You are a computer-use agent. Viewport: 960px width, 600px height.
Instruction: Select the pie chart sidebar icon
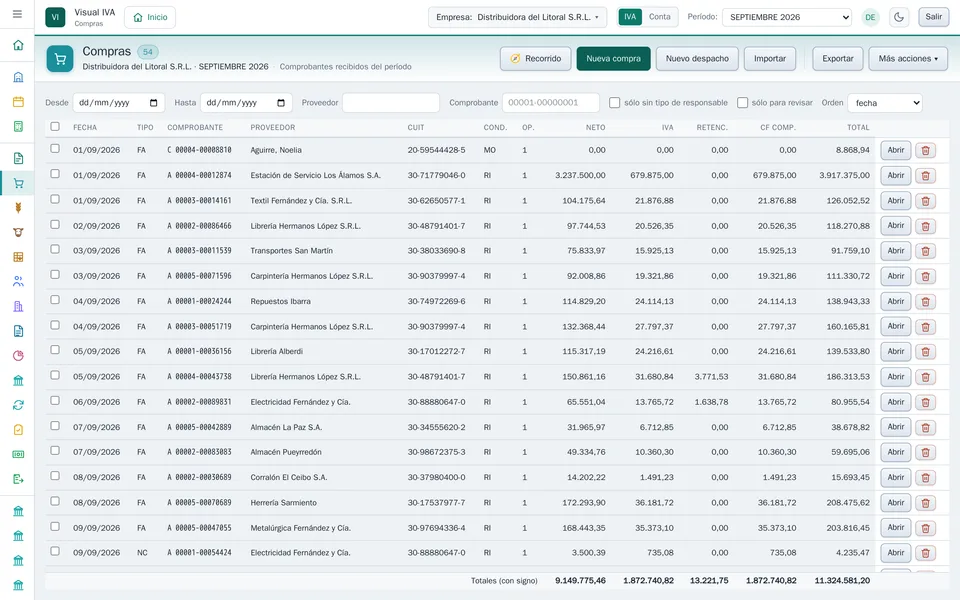[x=18, y=356]
